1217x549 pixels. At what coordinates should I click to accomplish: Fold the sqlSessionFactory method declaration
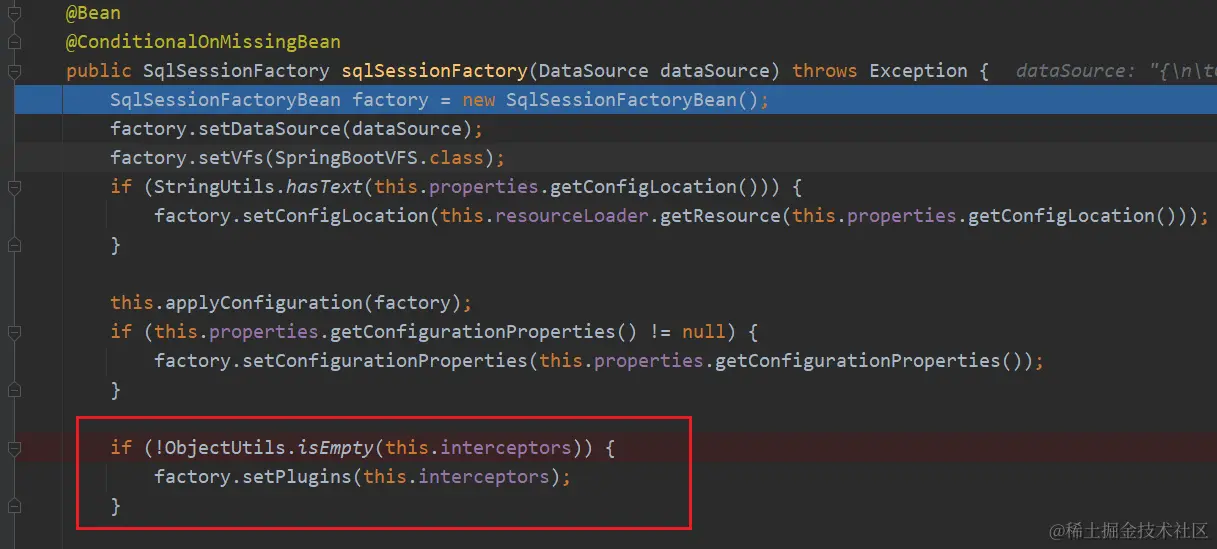tap(13, 71)
